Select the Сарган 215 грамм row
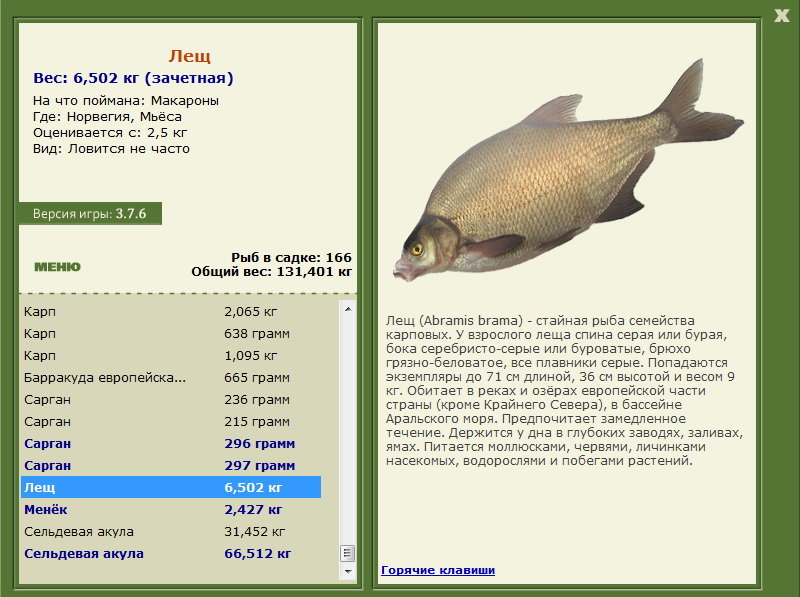Viewport: 800px width, 597px height. coord(171,421)
